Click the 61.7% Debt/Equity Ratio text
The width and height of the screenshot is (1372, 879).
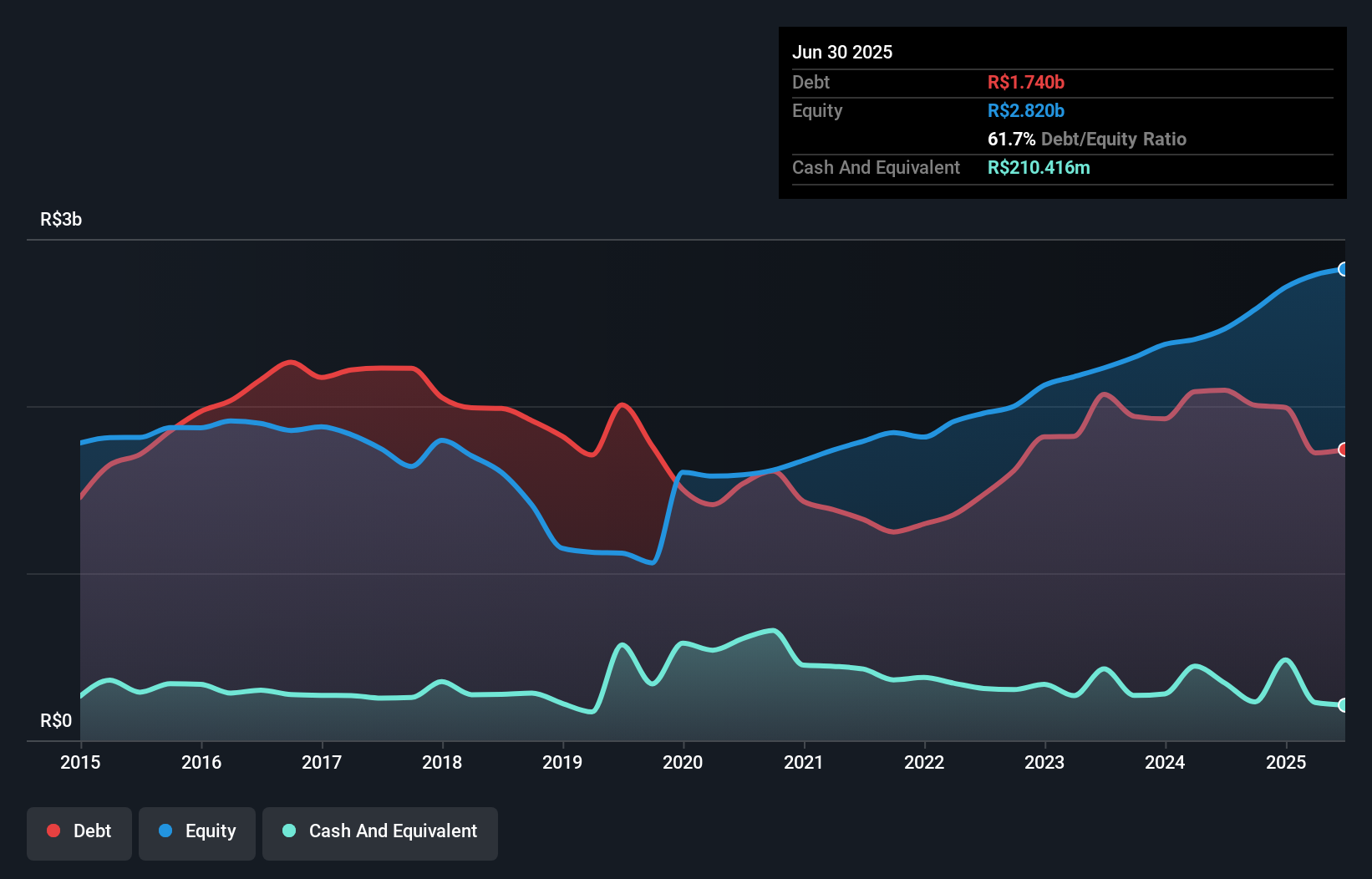pyautogui.click(x=1087, y=139)
